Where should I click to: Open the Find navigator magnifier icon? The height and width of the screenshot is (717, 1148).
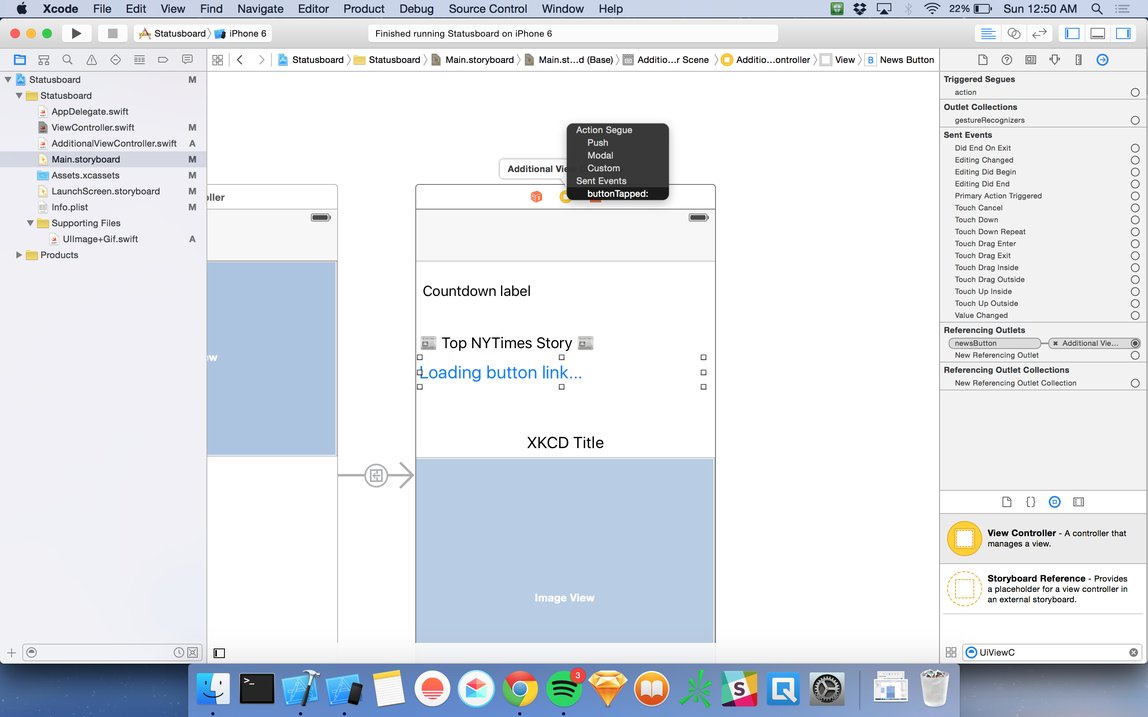click(67, 60)
